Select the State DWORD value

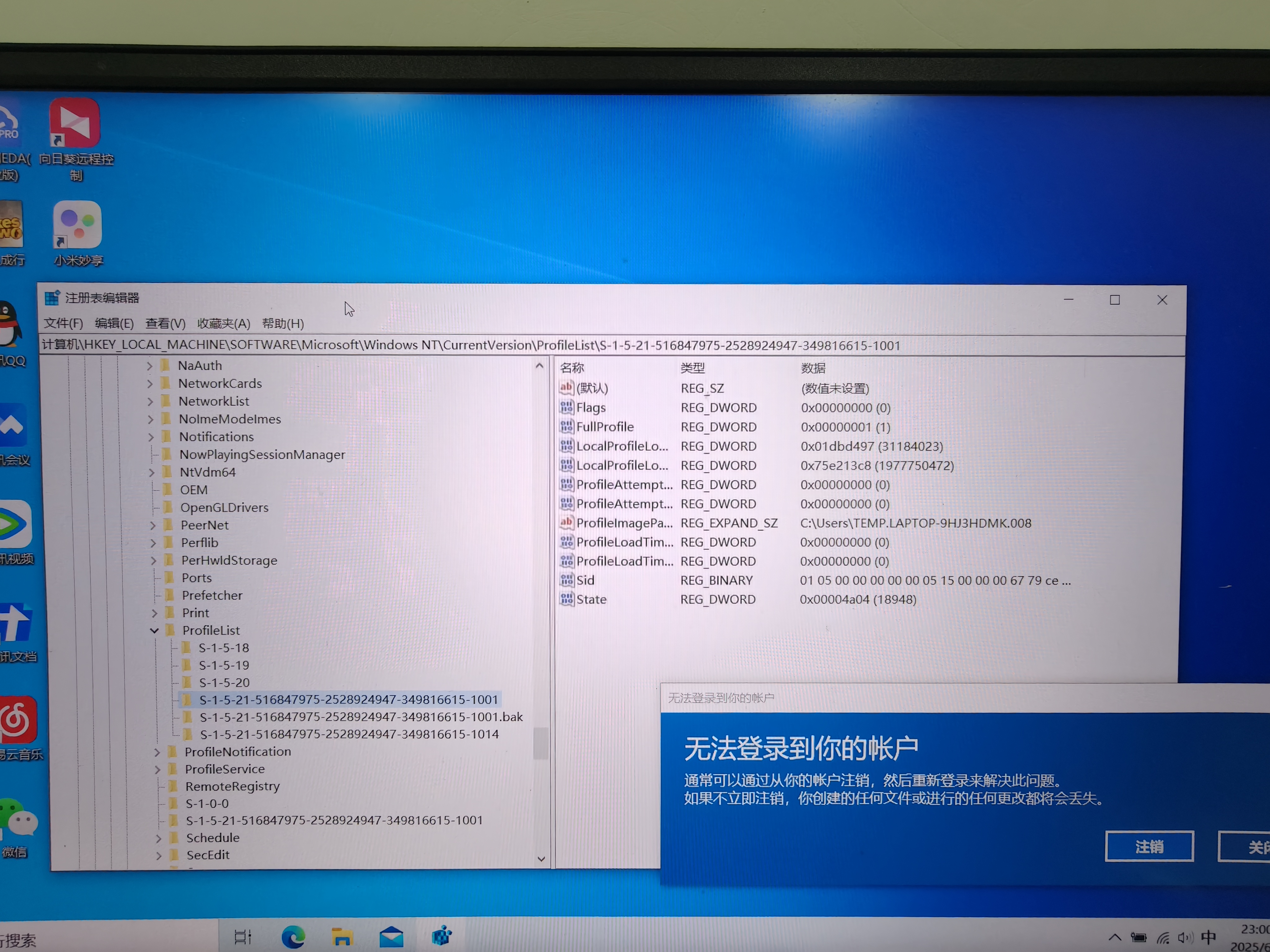591,600
